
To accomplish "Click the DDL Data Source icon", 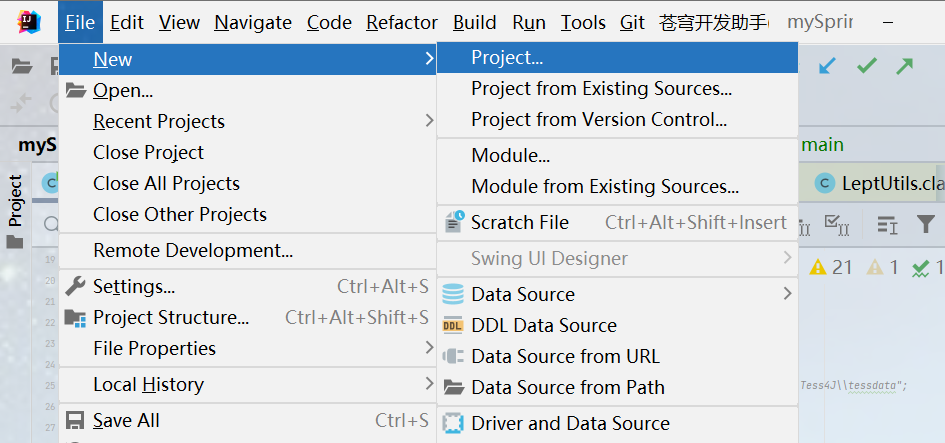I will 454,325.
